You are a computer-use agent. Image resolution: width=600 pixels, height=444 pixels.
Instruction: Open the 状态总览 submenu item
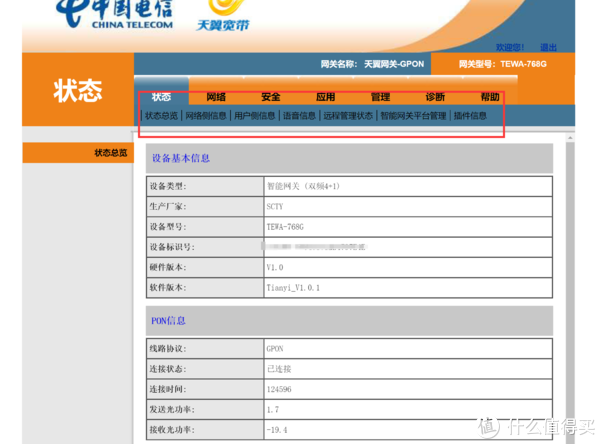161,116
